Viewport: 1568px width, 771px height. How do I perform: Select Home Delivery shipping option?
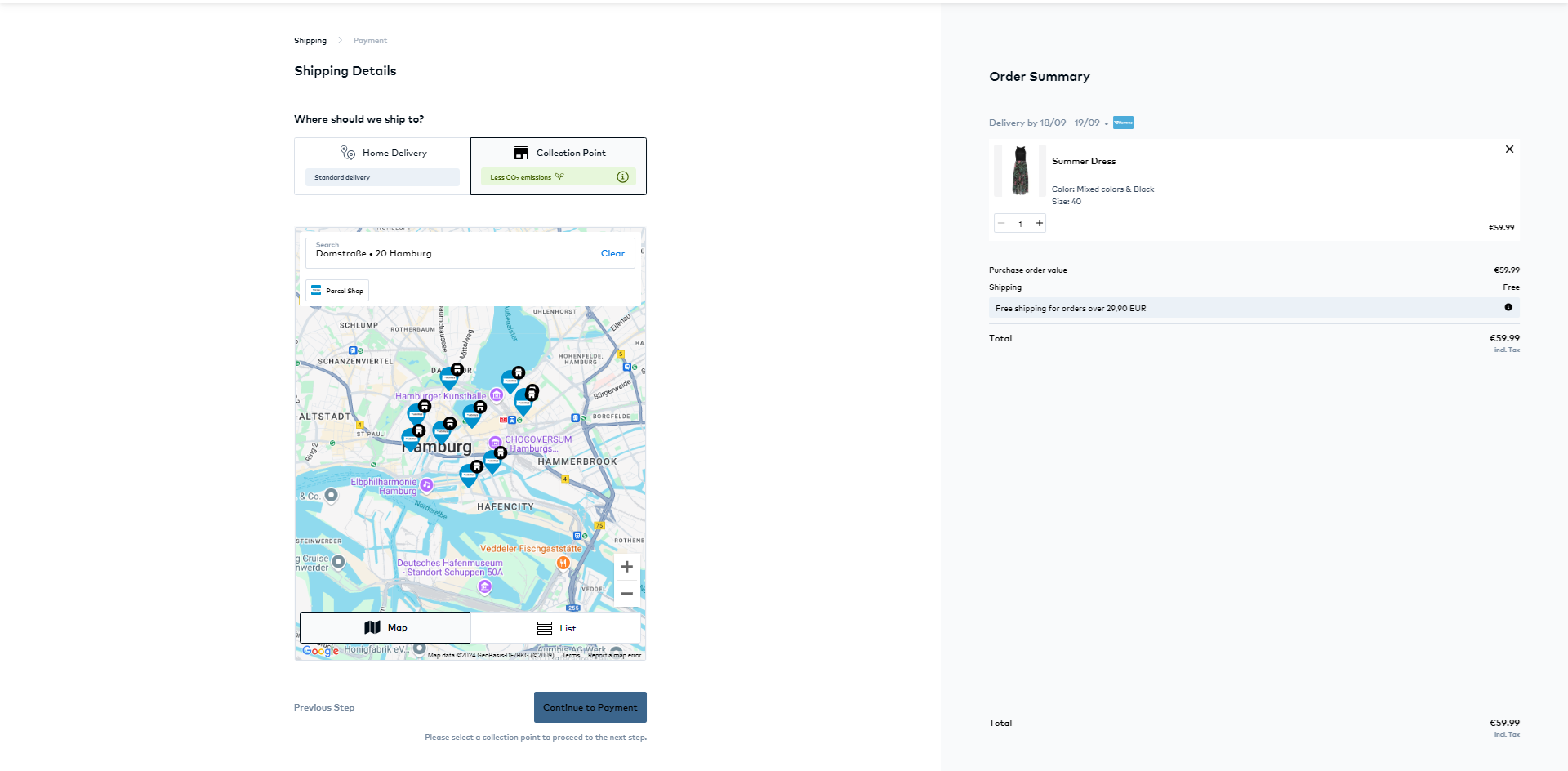(x=382, y=166)
